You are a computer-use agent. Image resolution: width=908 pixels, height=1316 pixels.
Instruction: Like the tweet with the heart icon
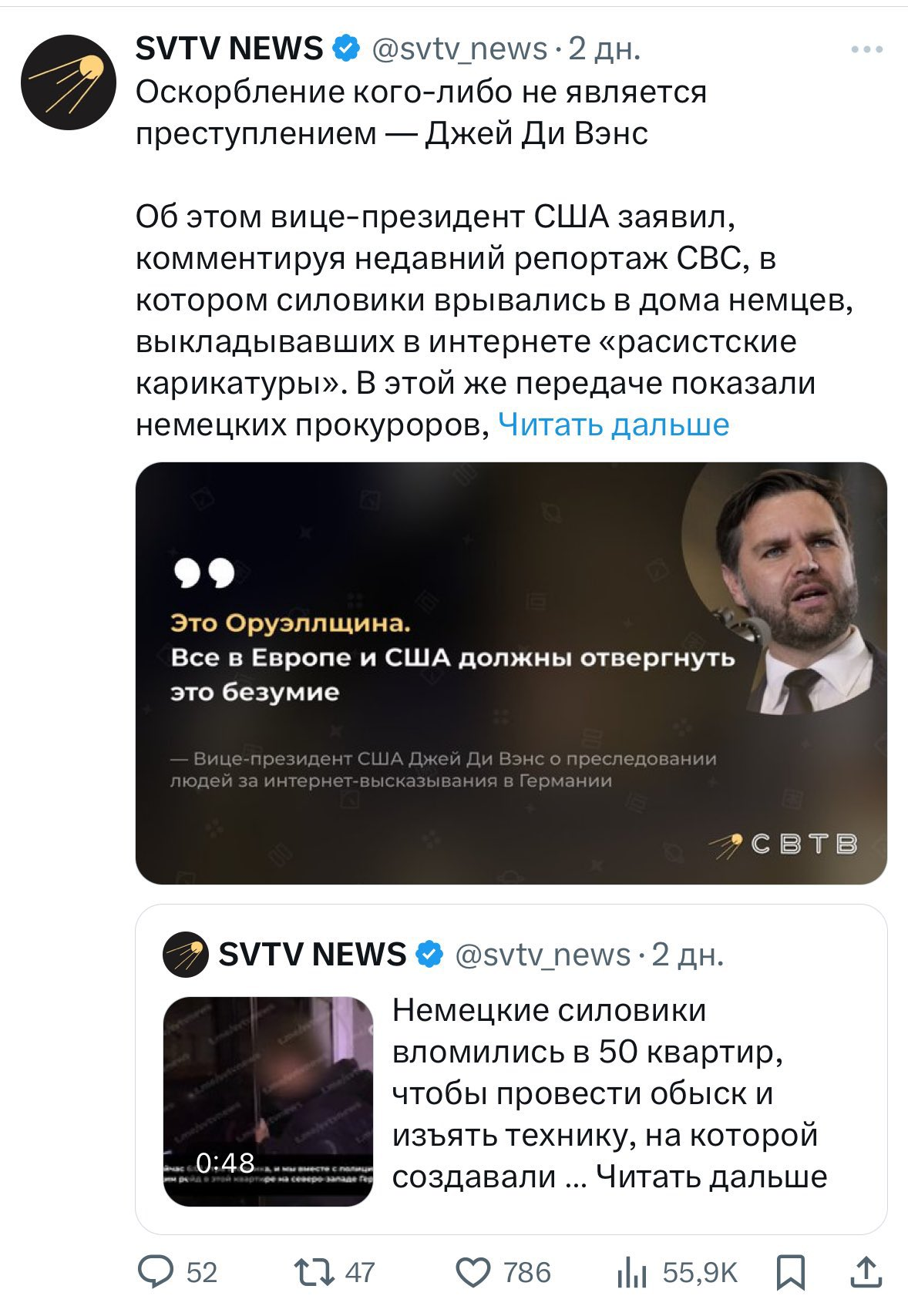(x=473, y=1272)
